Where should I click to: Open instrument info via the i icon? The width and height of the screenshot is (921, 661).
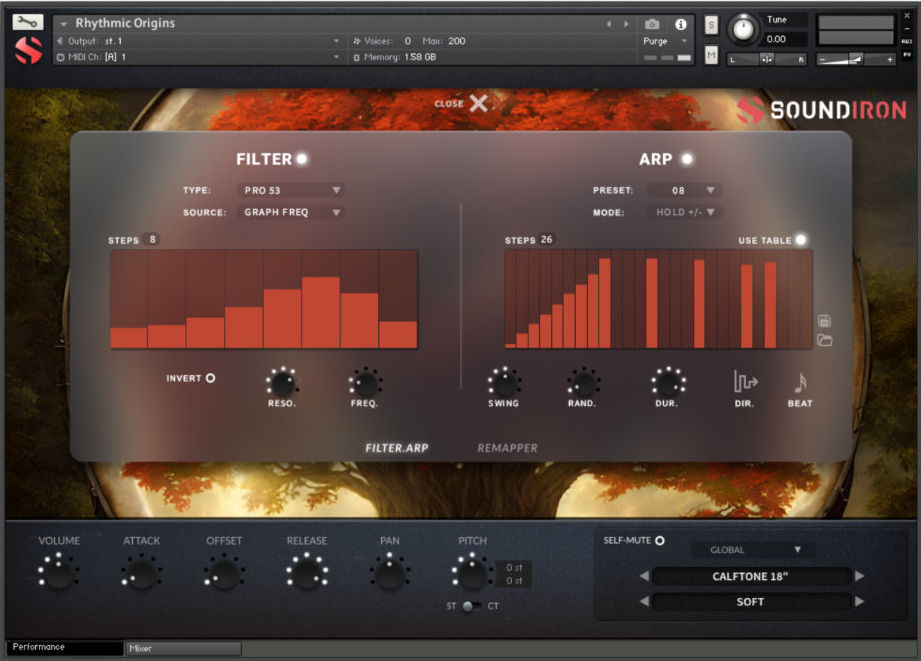click(x=679, y=23)
